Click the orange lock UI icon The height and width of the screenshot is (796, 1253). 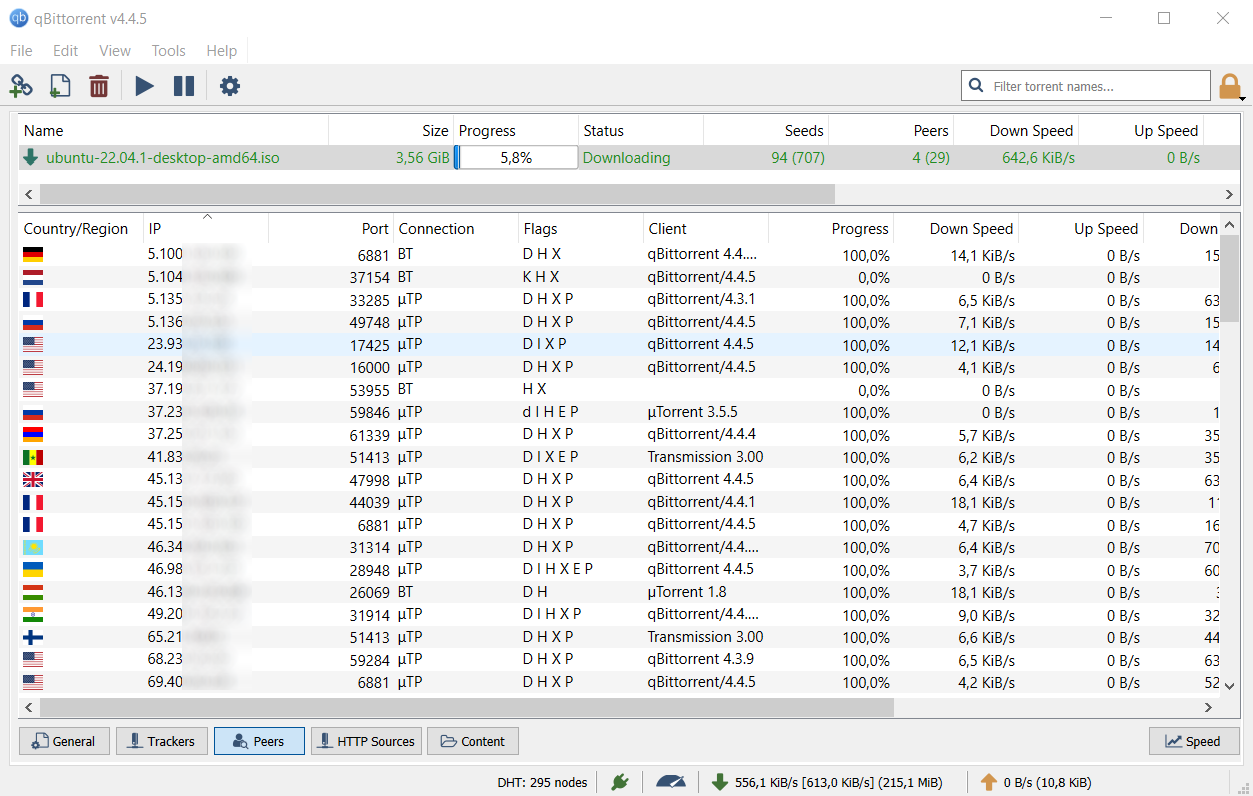pyautogui.click(x=1229, y=86)
